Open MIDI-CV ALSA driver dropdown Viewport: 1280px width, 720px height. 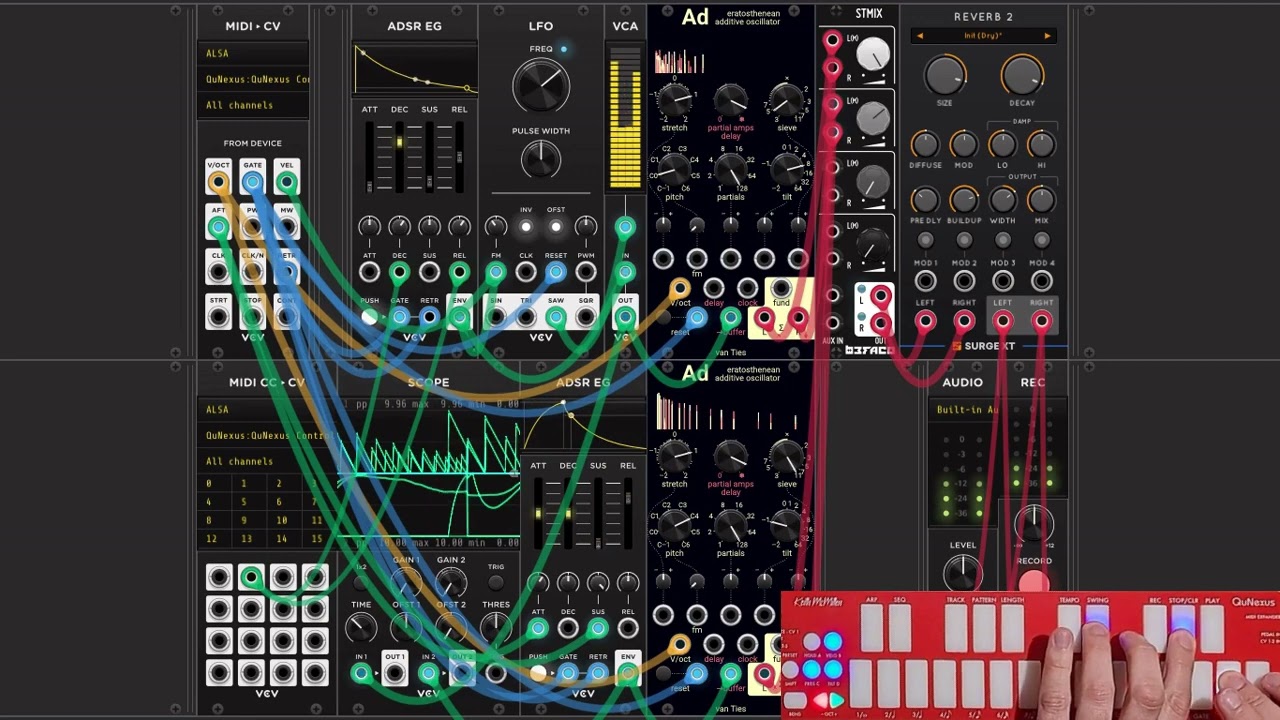coord(253,53)
